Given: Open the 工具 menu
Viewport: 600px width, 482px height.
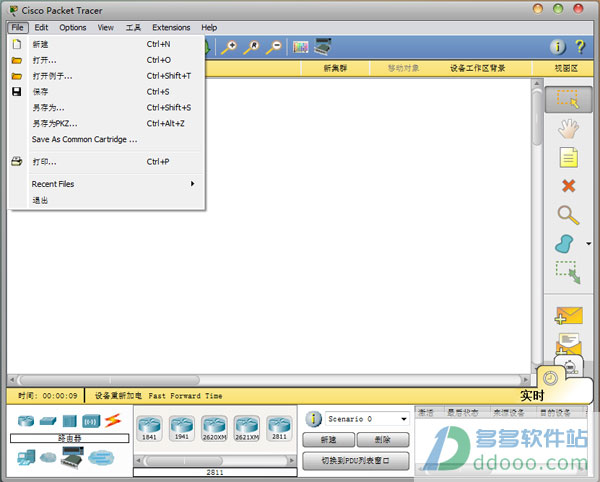Looking at the screenshot, I should 133,28.
